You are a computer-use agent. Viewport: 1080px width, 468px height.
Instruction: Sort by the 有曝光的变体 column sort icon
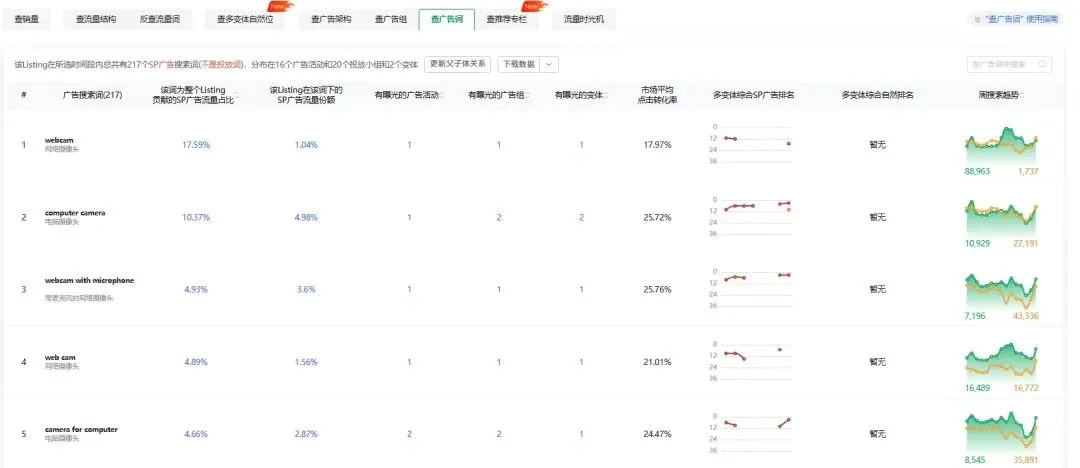[x=605, y=95]
